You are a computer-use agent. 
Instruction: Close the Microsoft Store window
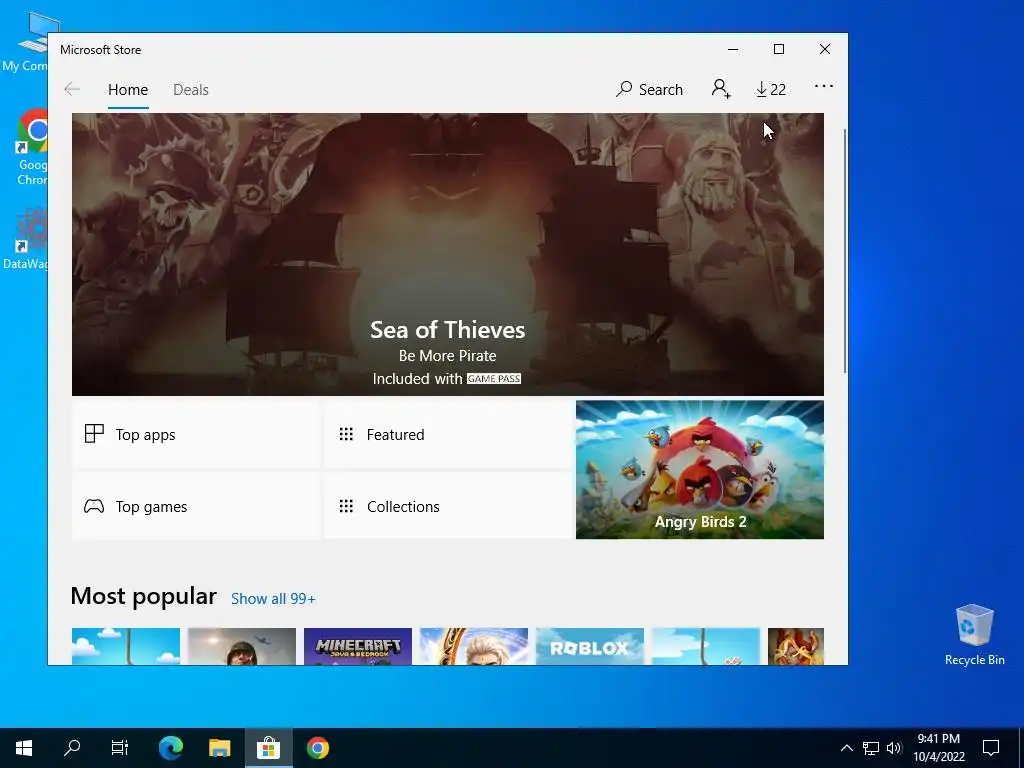coord(825,50)
